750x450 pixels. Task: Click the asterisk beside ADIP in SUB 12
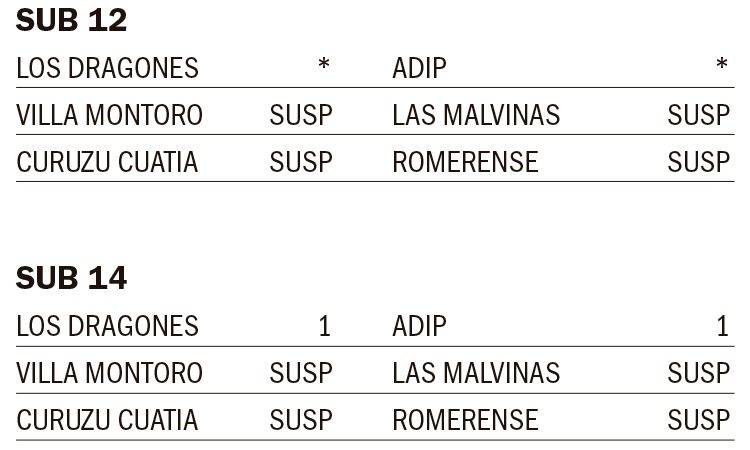[722, 66]
